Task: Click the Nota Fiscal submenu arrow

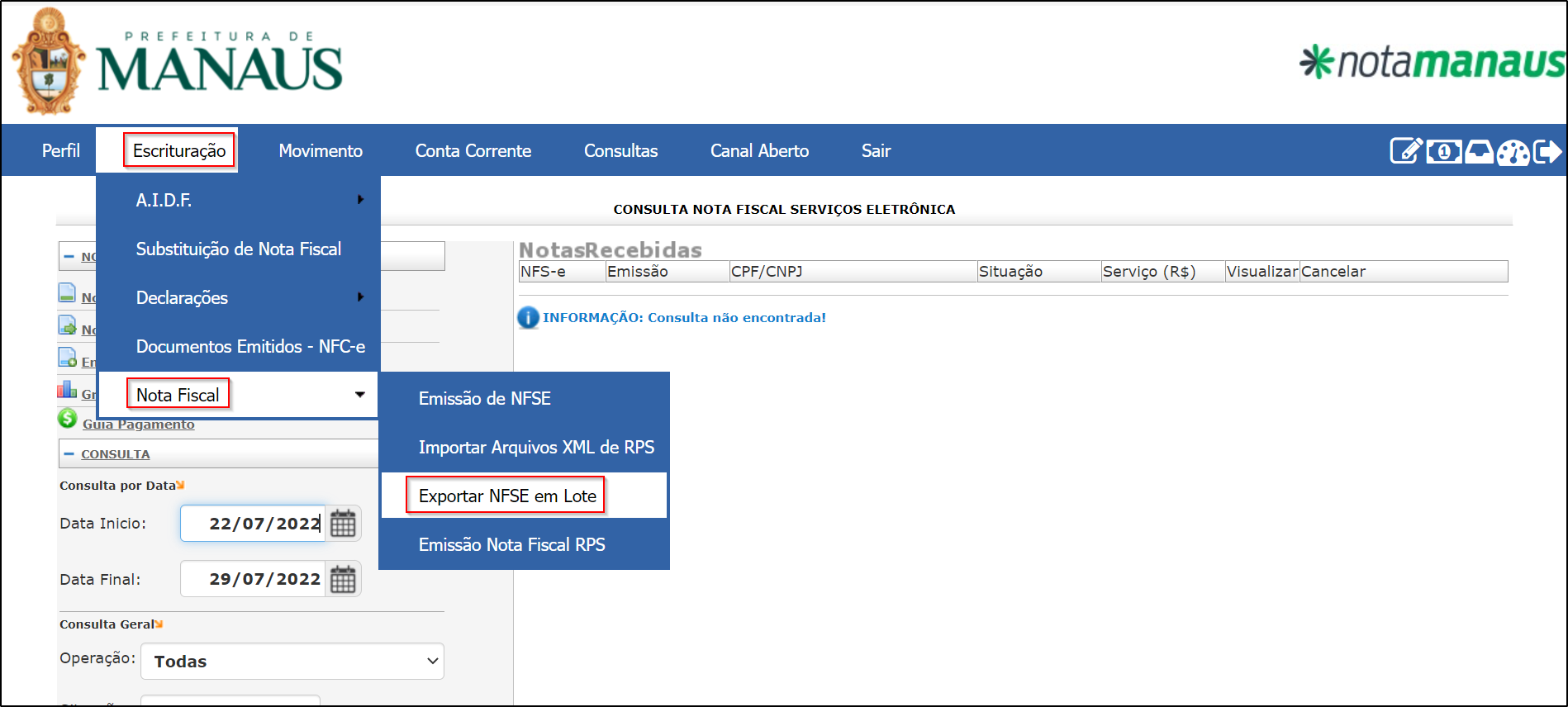Action: 360,395
